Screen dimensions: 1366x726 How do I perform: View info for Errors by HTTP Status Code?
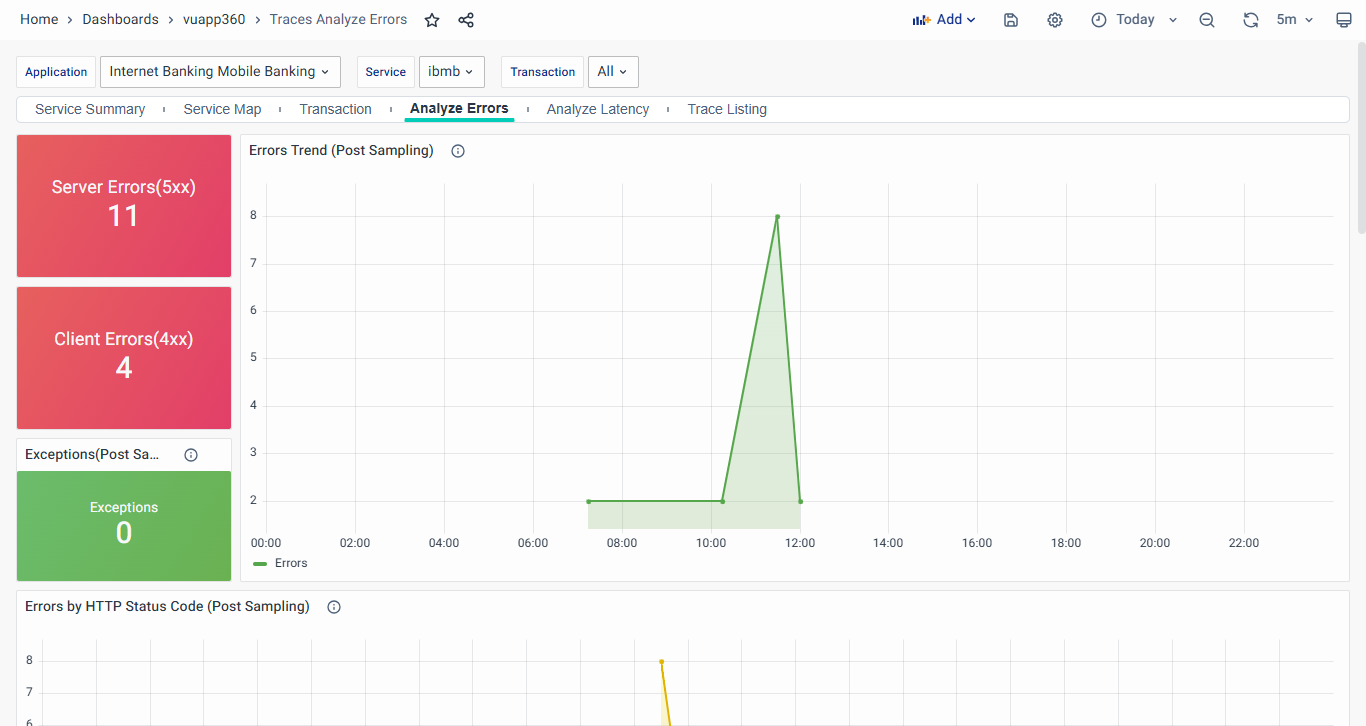click(x=334, y=607)
